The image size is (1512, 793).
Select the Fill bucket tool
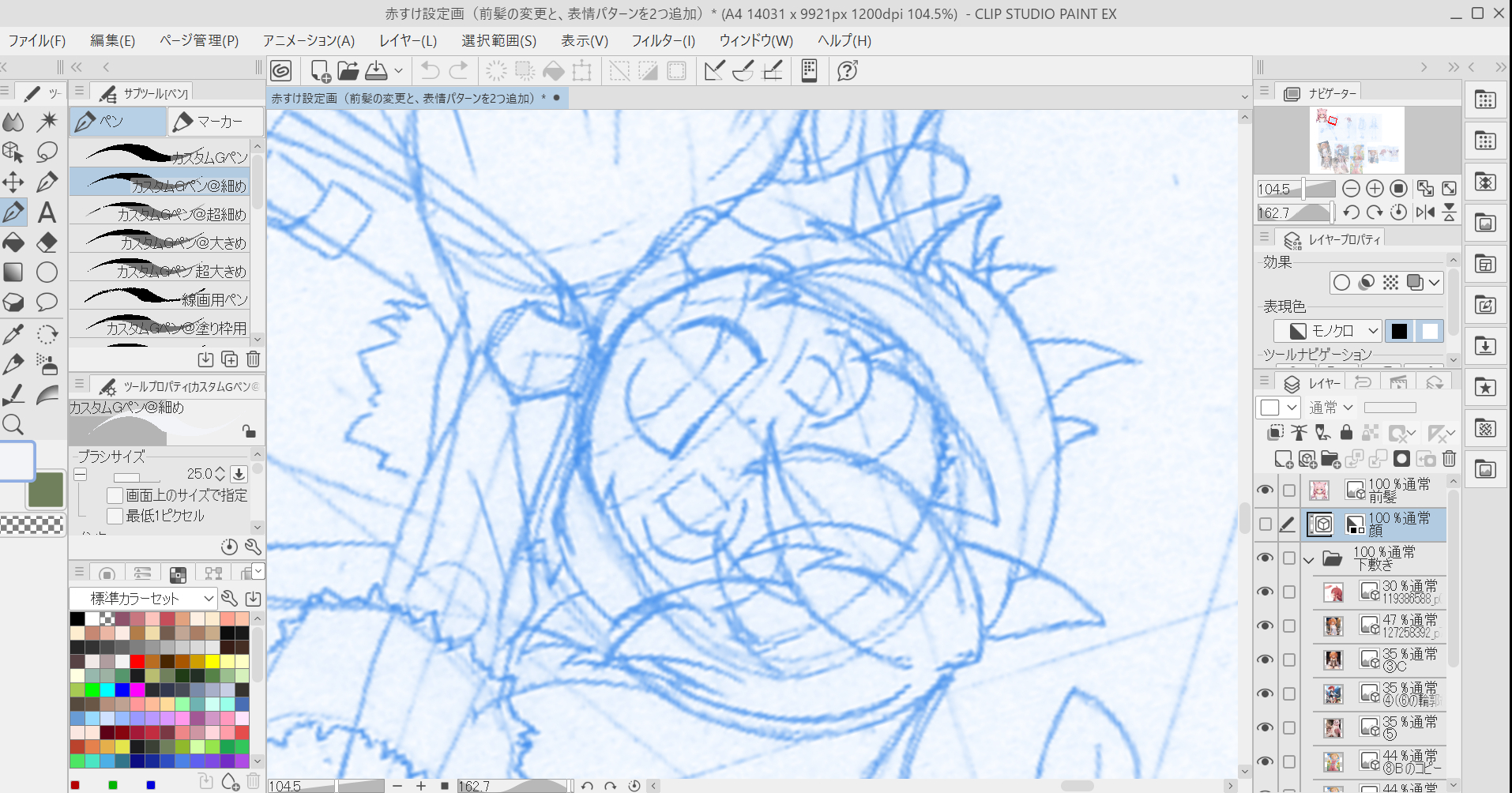click(14, 242)
